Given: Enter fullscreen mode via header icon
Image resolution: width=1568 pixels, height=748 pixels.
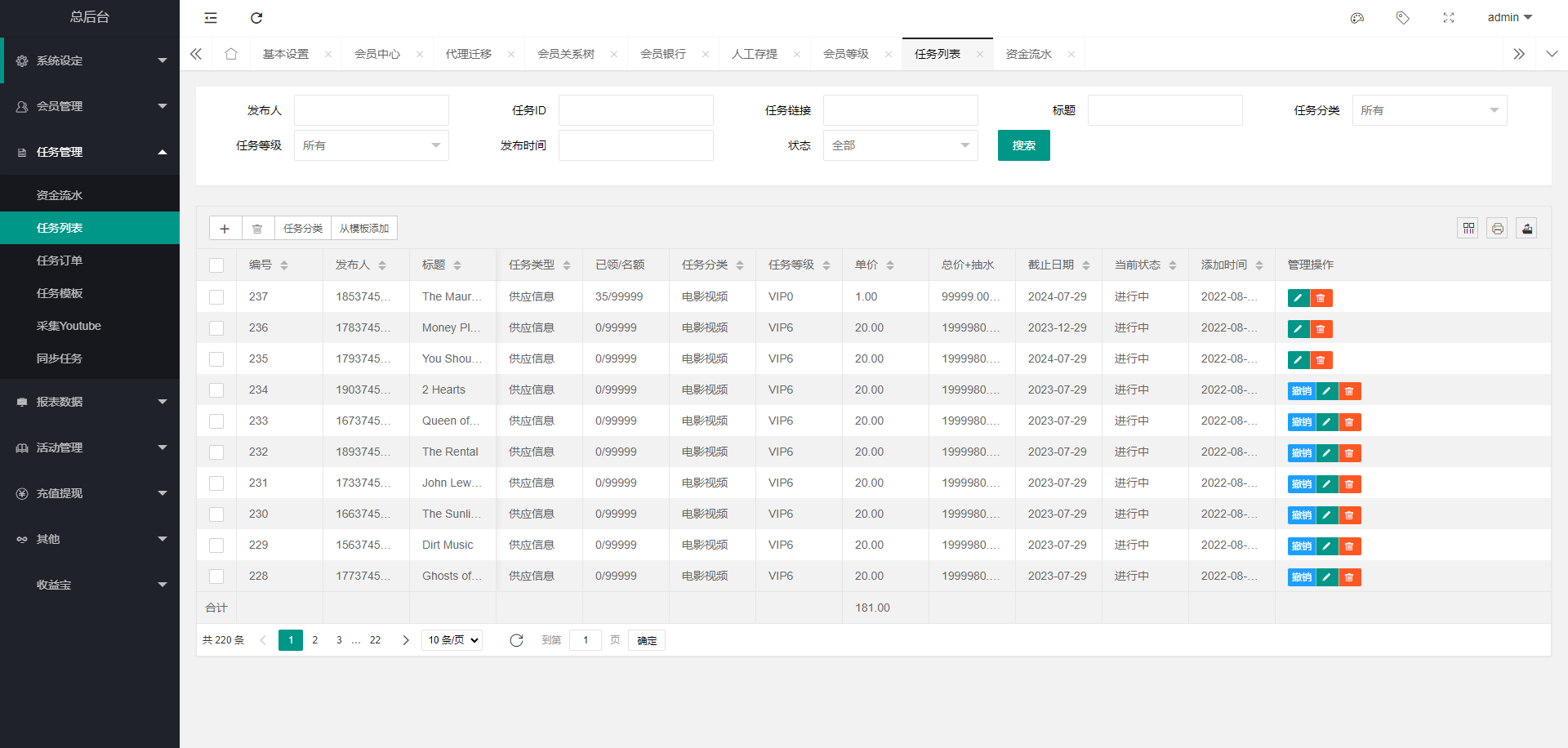Looking at the screenshot, I should pos(1449,18).
